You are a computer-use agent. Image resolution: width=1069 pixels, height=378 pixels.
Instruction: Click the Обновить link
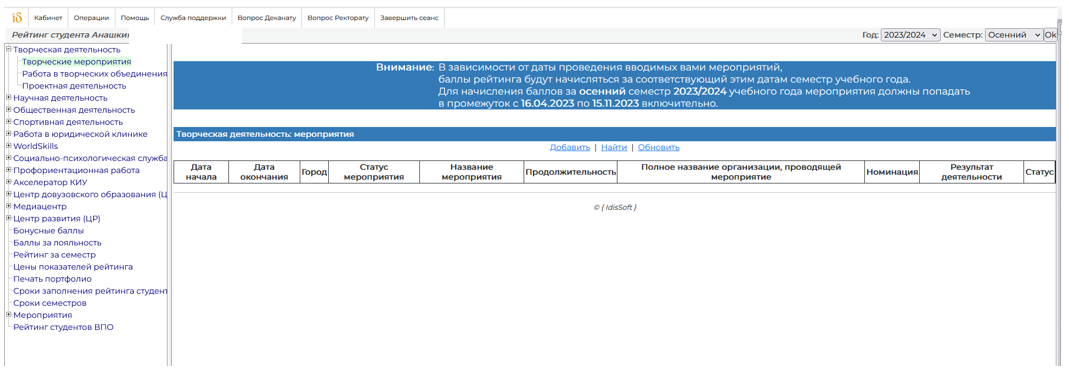[x=659, y=147]
